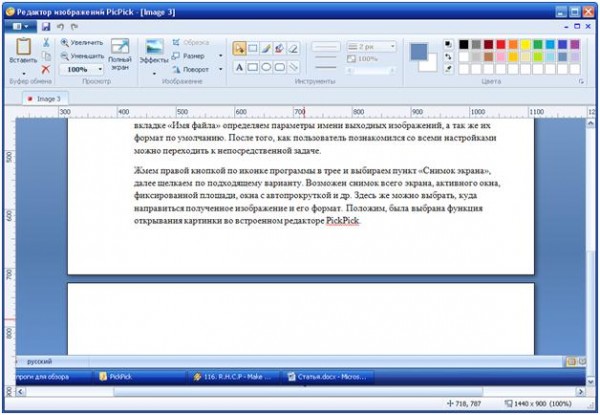Choose the top boxed line style
This screenshot has height=415, width=600.
(x=326, y=47)
